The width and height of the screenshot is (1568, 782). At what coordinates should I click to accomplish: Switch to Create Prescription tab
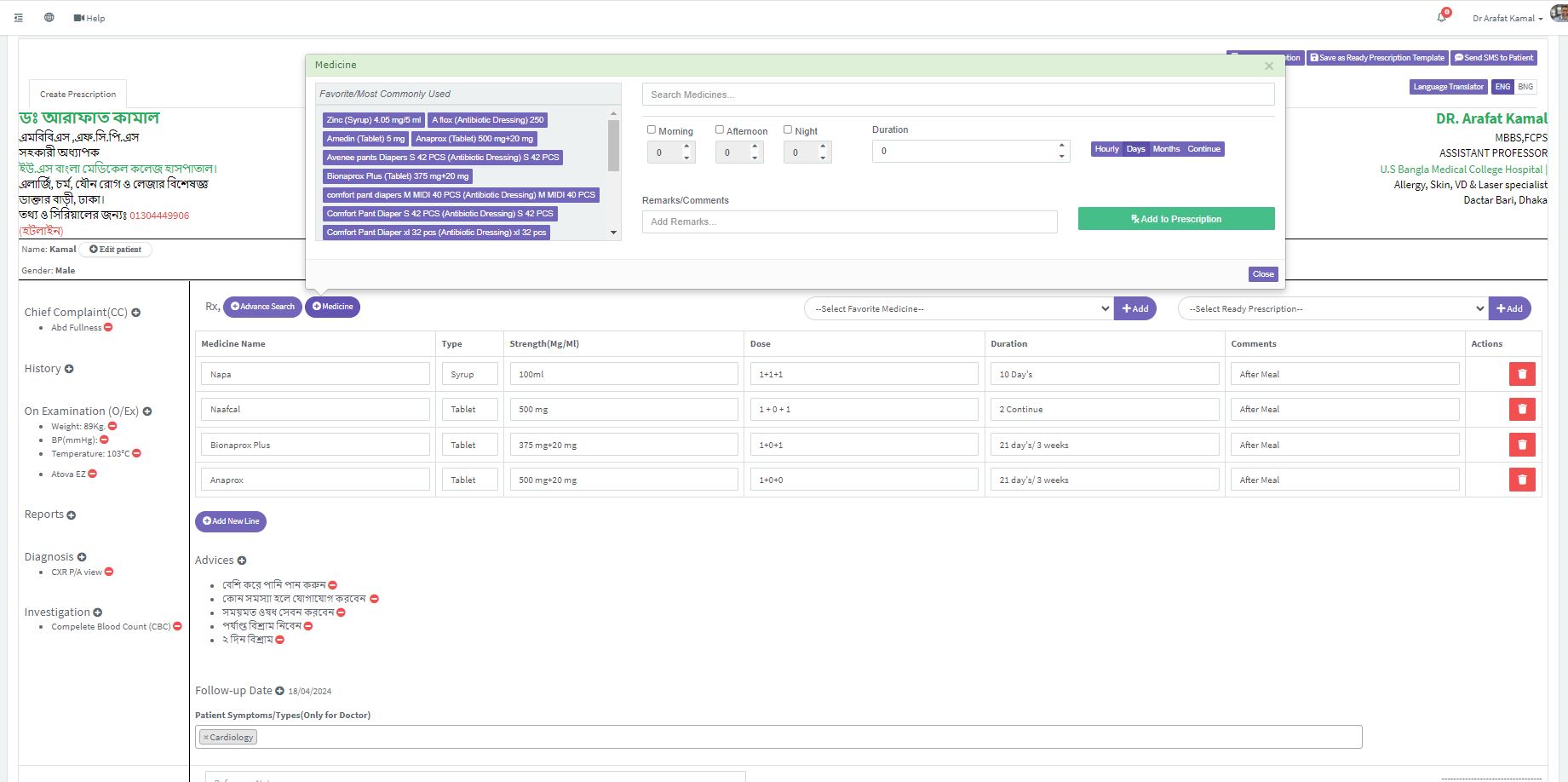[x=78, y=94]
